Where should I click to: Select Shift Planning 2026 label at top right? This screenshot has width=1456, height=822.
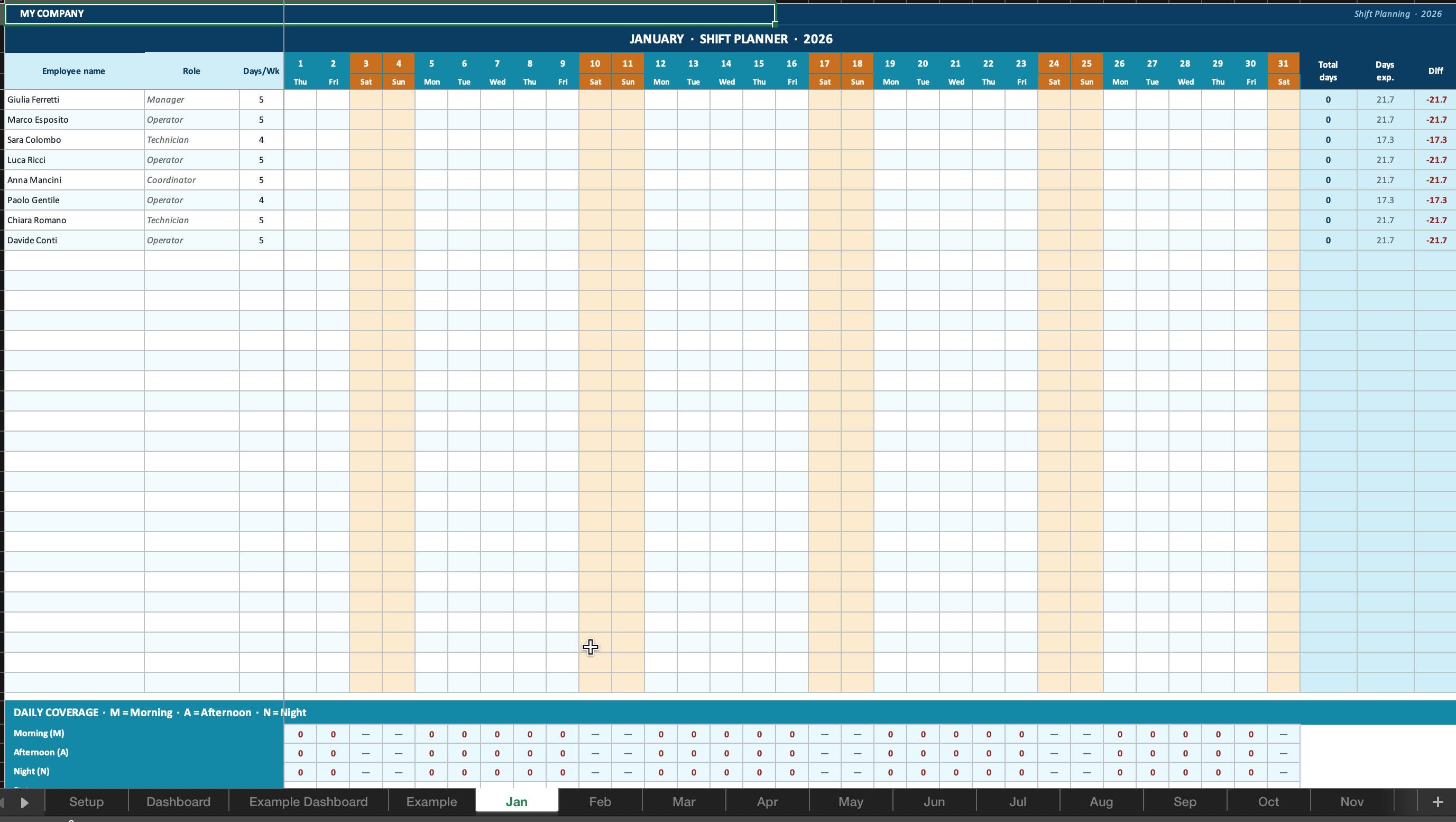(x=1397, y=14)
